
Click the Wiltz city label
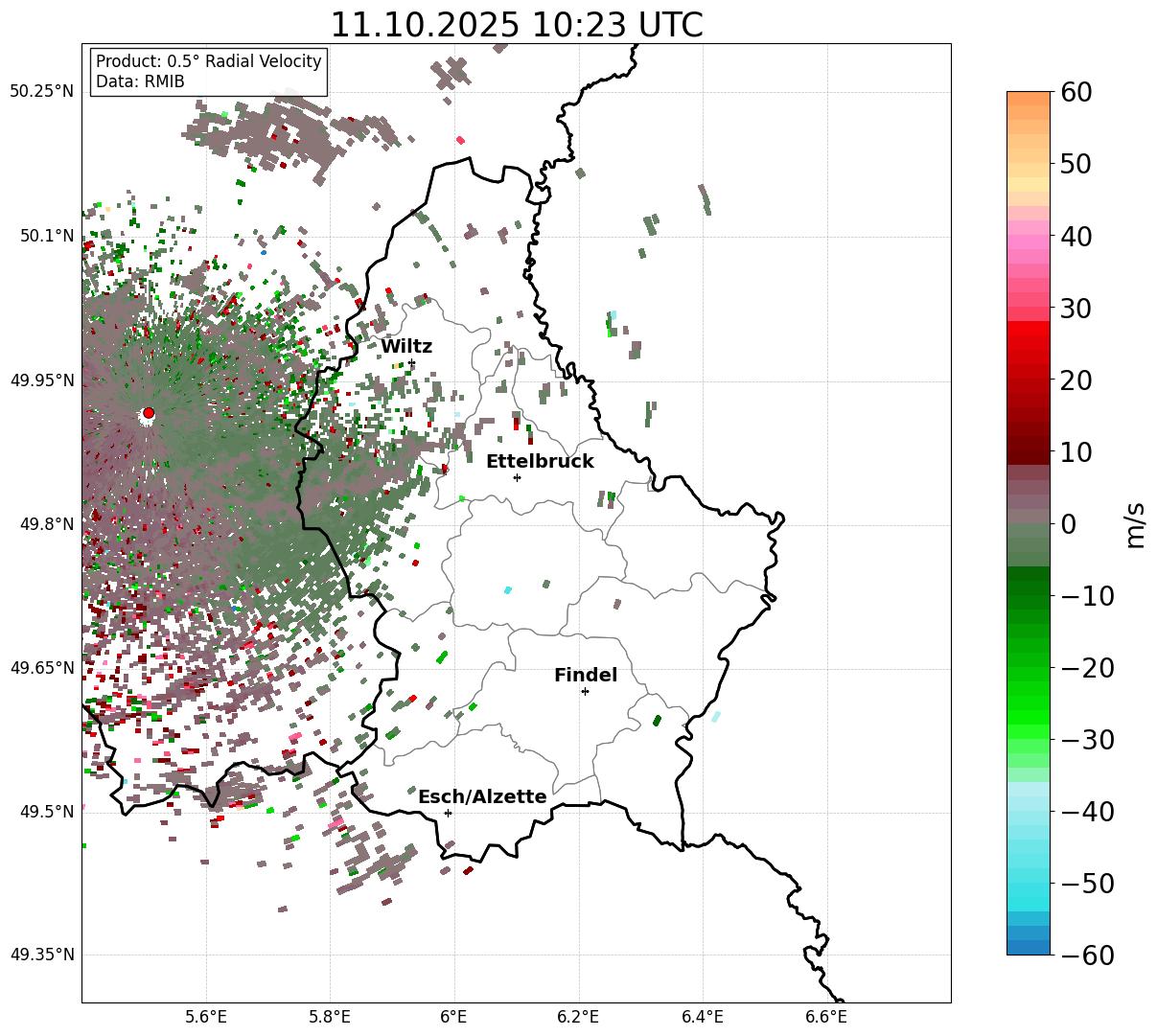(x=406, y=347)
